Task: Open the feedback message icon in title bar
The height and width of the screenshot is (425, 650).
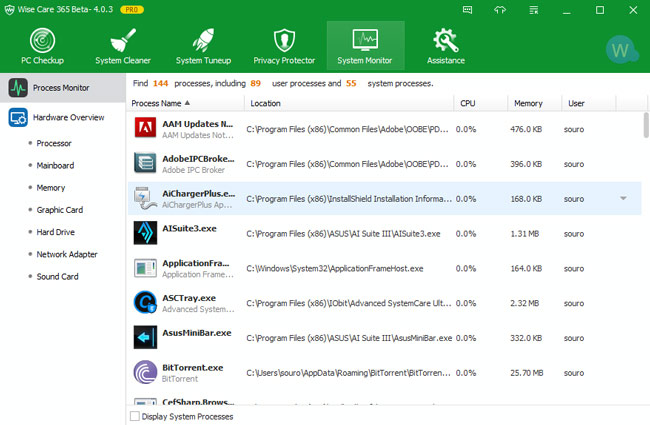Action: (467, 10)
